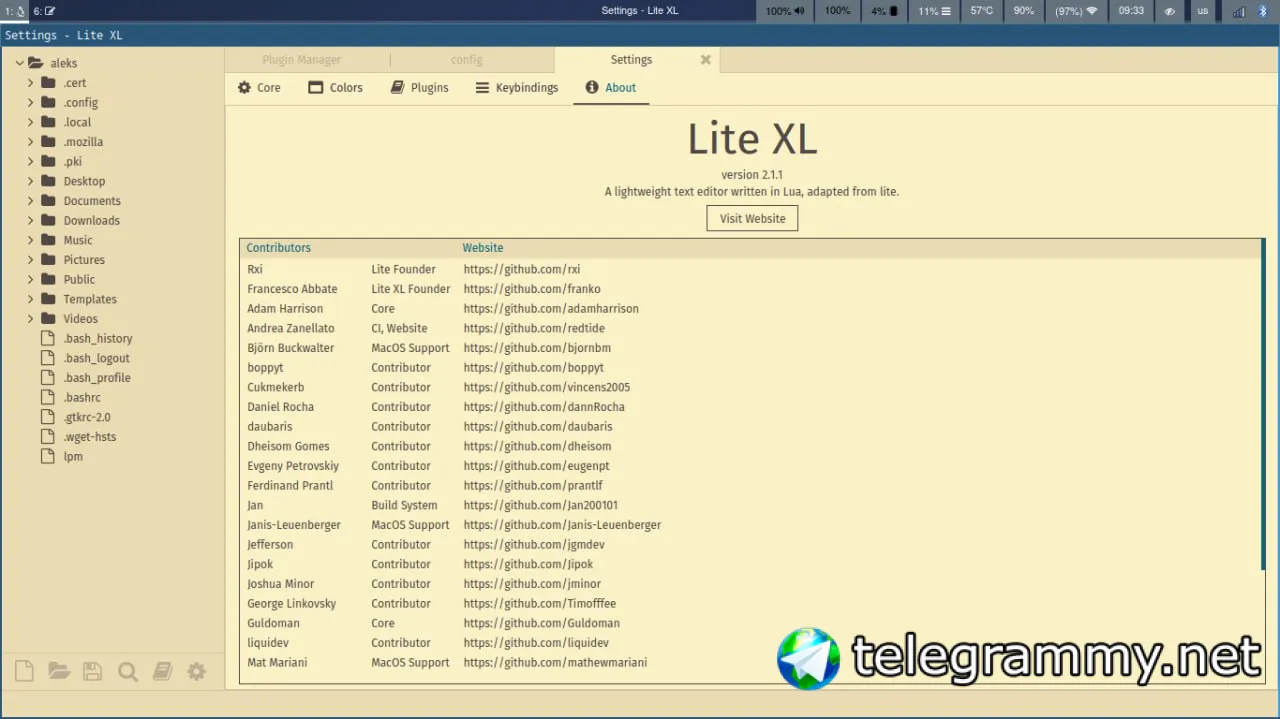Click the 09:33 clock in system bar
1280x719 pixels.
point(1131,11)
